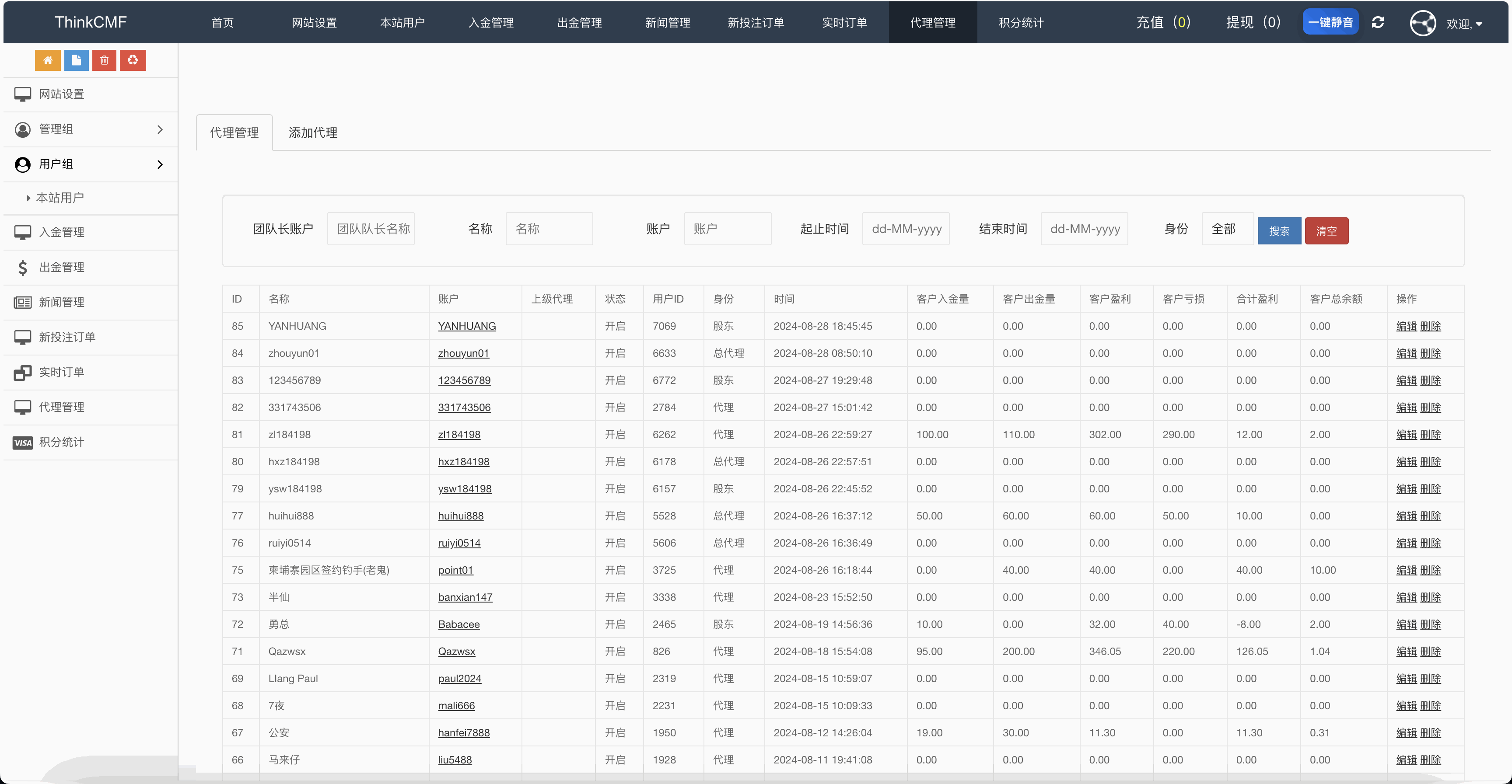Click the monitor icon beside 代理管理 in sidebar
The image size is (1512, 784).
point(23,407)
